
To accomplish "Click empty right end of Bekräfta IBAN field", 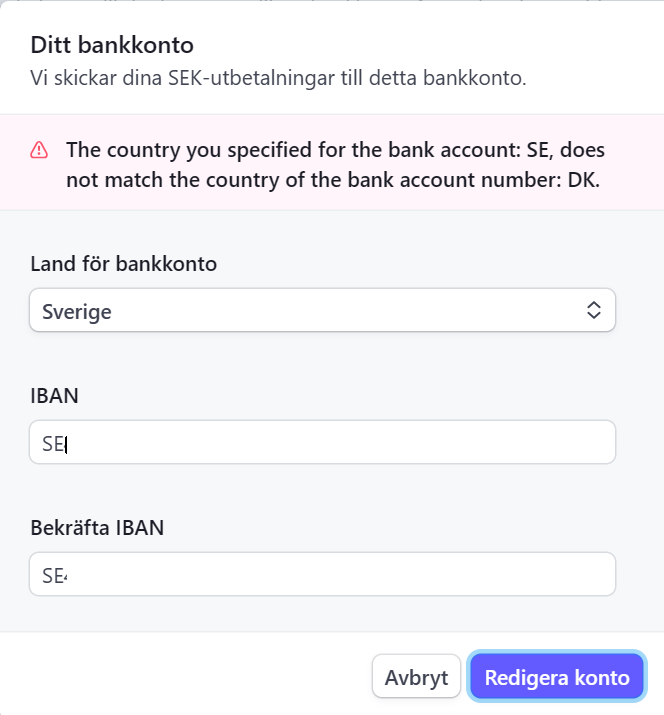I will [560, 575].
